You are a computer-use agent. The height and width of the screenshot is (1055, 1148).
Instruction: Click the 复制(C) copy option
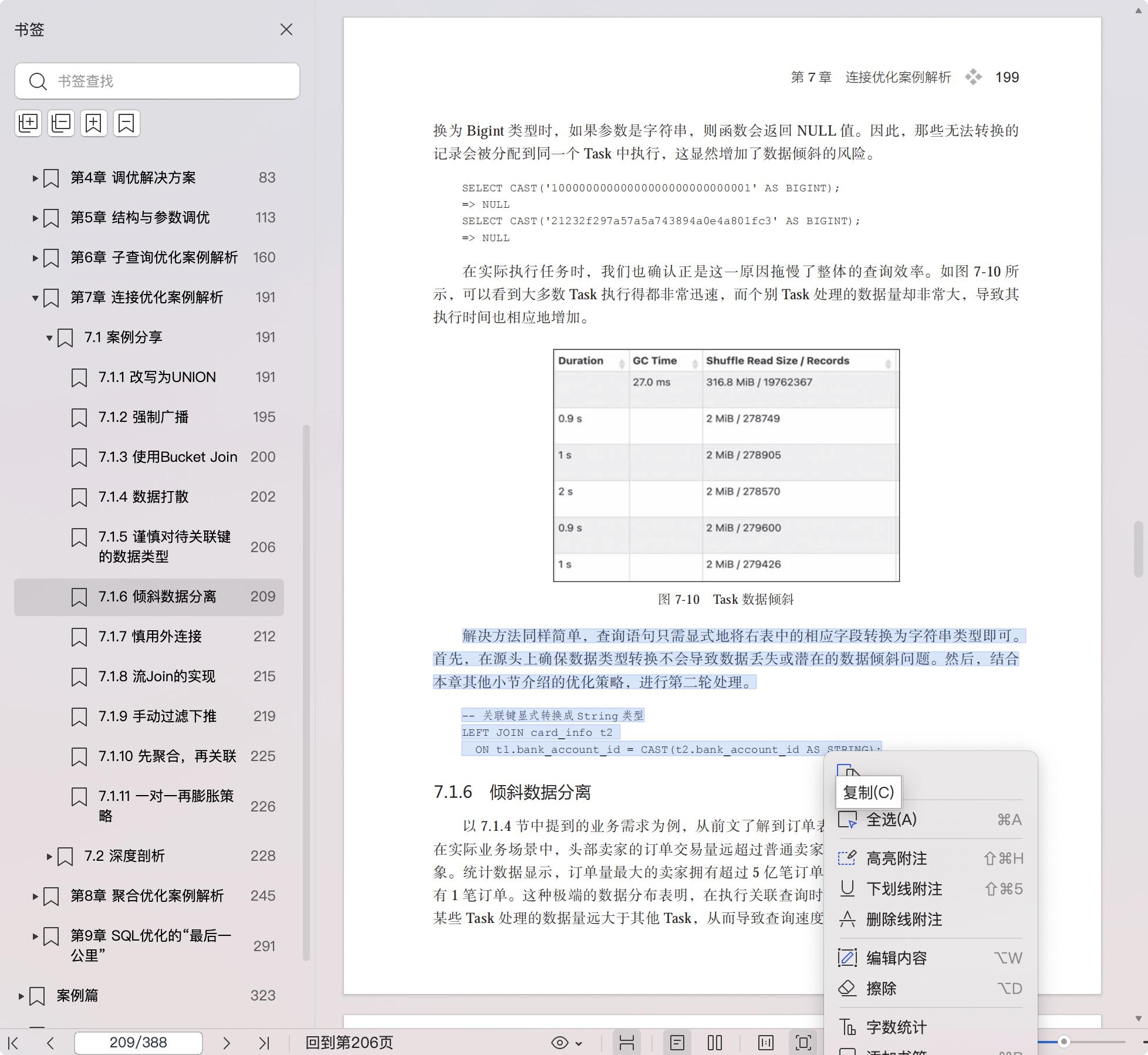pos(868,792)
